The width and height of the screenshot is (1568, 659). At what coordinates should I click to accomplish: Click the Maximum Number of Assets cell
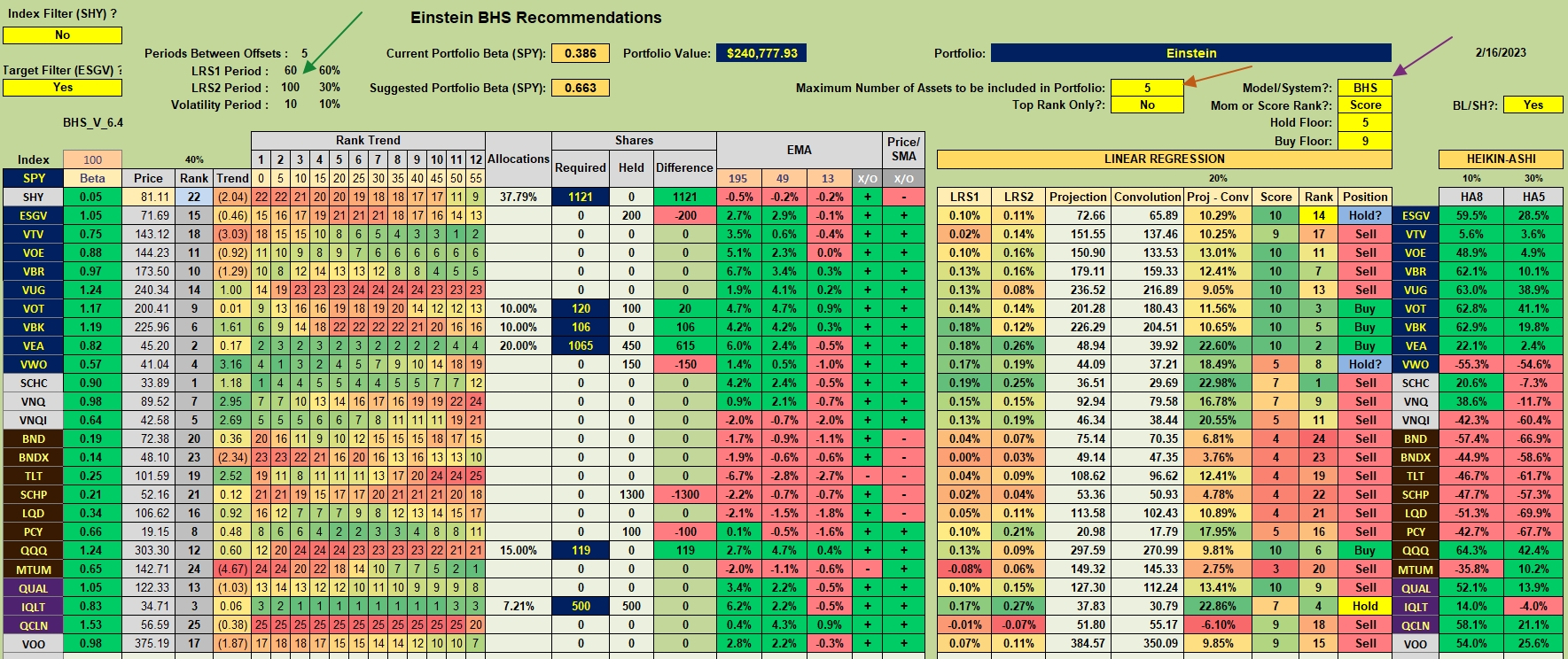(x=1147, y=88)
